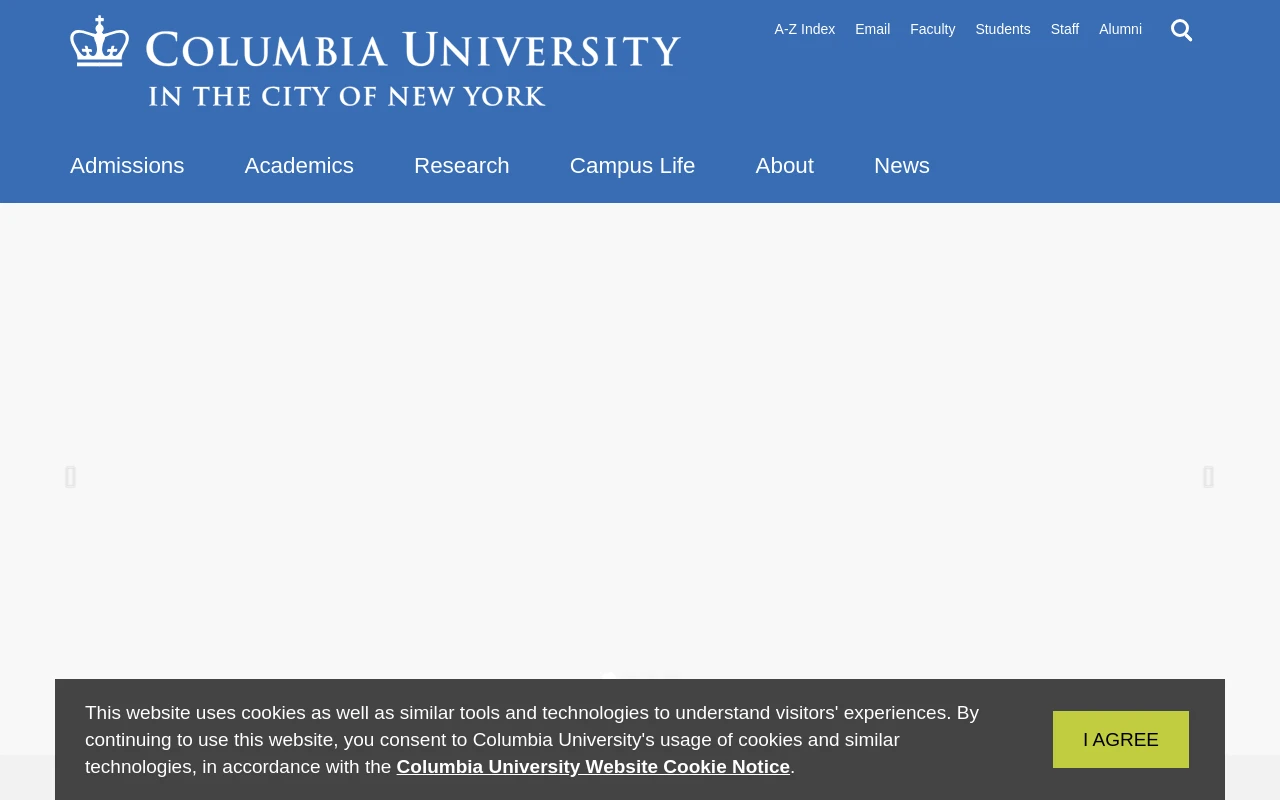Expand the Admissions navigation menu
This screenshot has width=1280, height=800.
point(127,166)
